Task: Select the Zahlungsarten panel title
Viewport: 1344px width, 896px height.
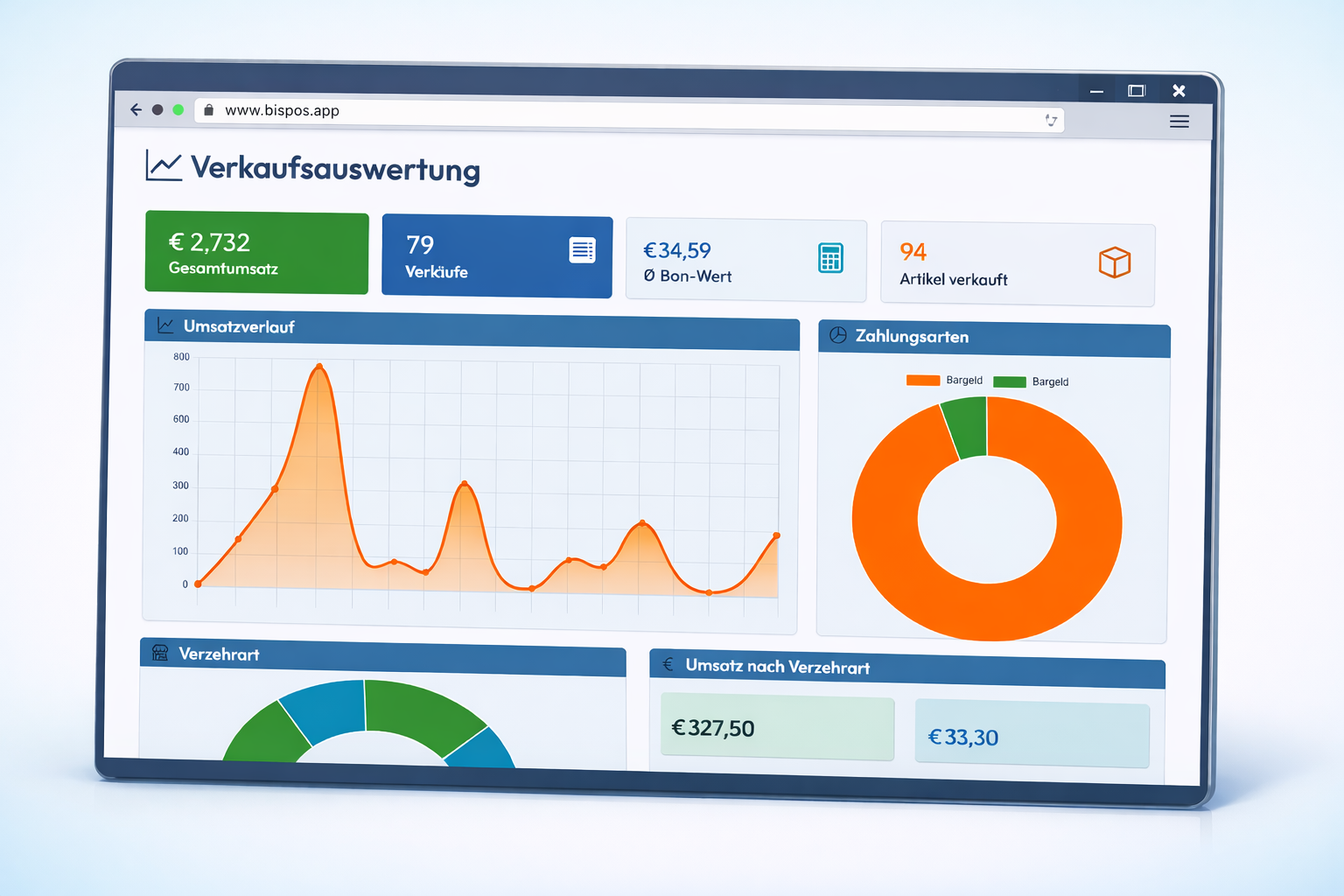Action: tap(913, 337)
